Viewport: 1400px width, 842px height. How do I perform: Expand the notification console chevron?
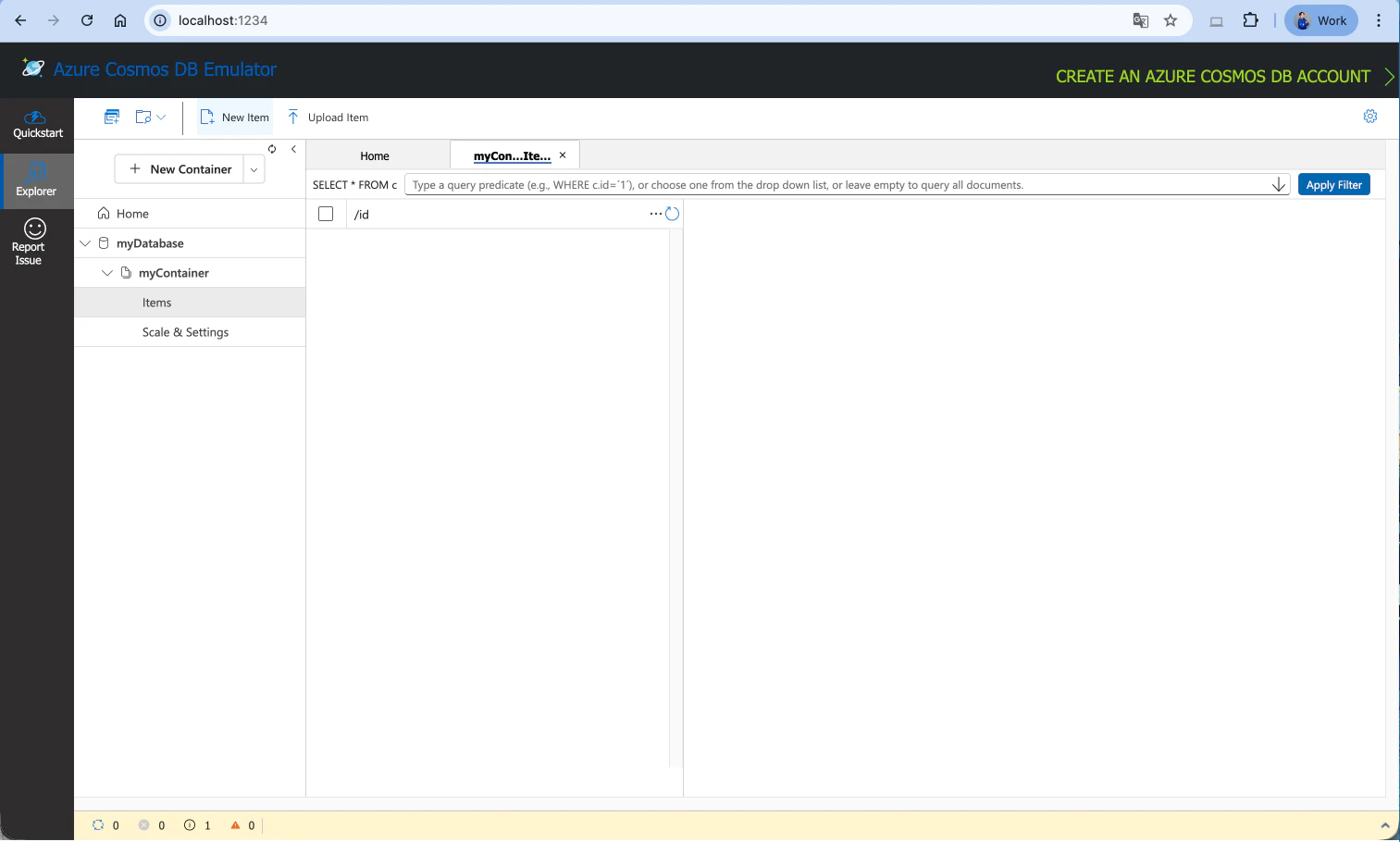pos(1384,825)
